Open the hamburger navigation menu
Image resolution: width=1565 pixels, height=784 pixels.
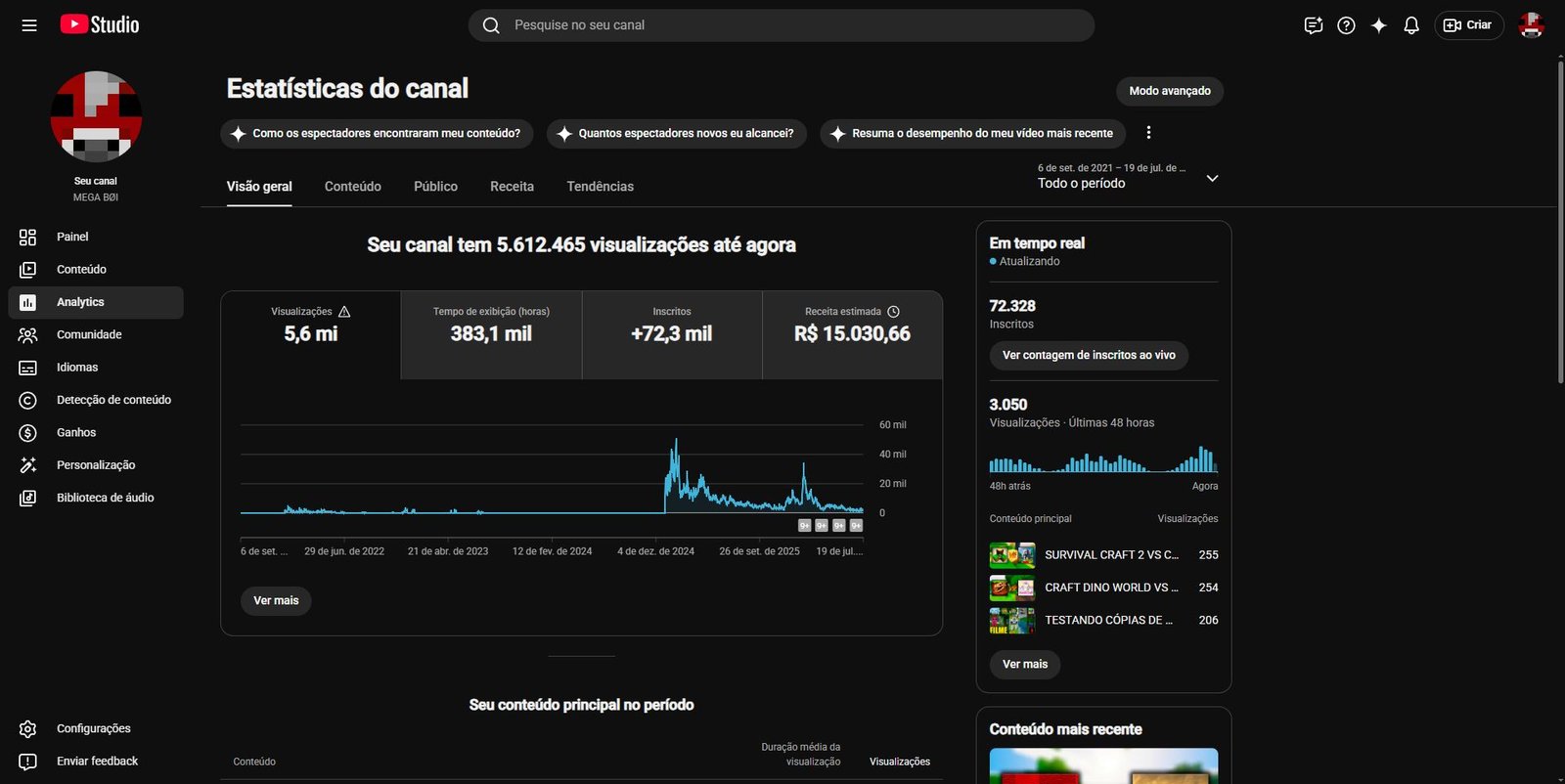coord(29,25)
